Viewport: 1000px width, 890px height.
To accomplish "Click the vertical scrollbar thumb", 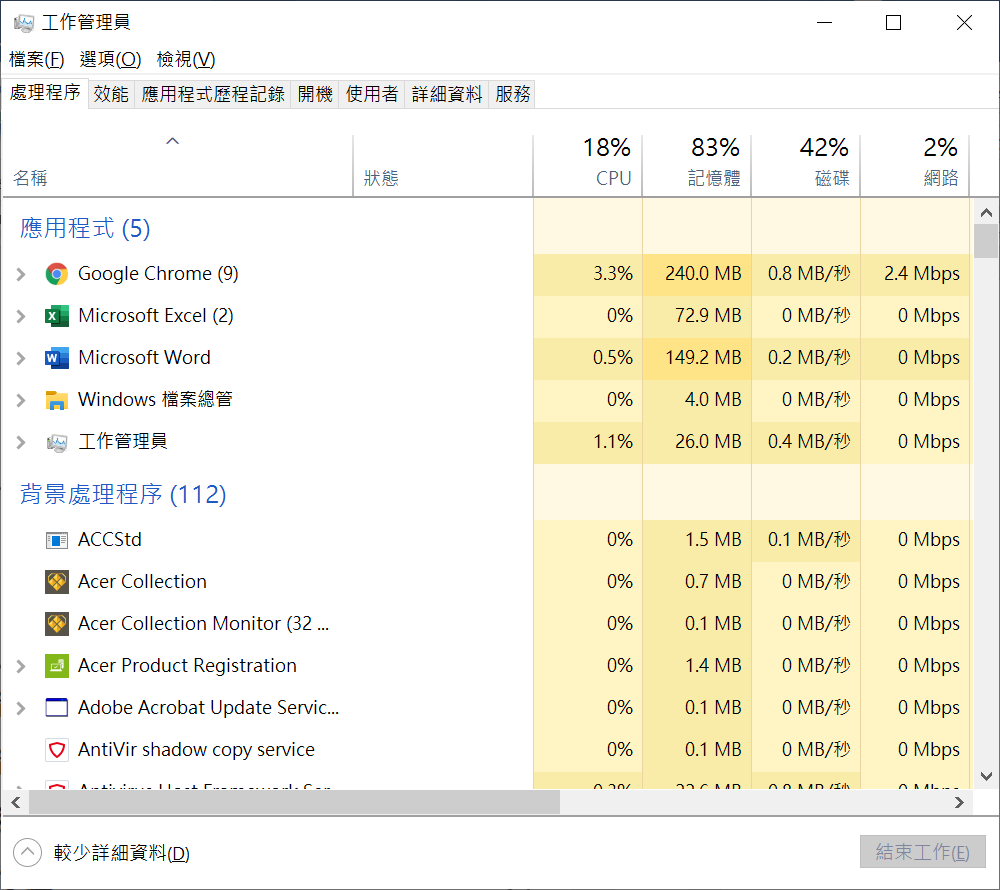I will click(986, 241).
